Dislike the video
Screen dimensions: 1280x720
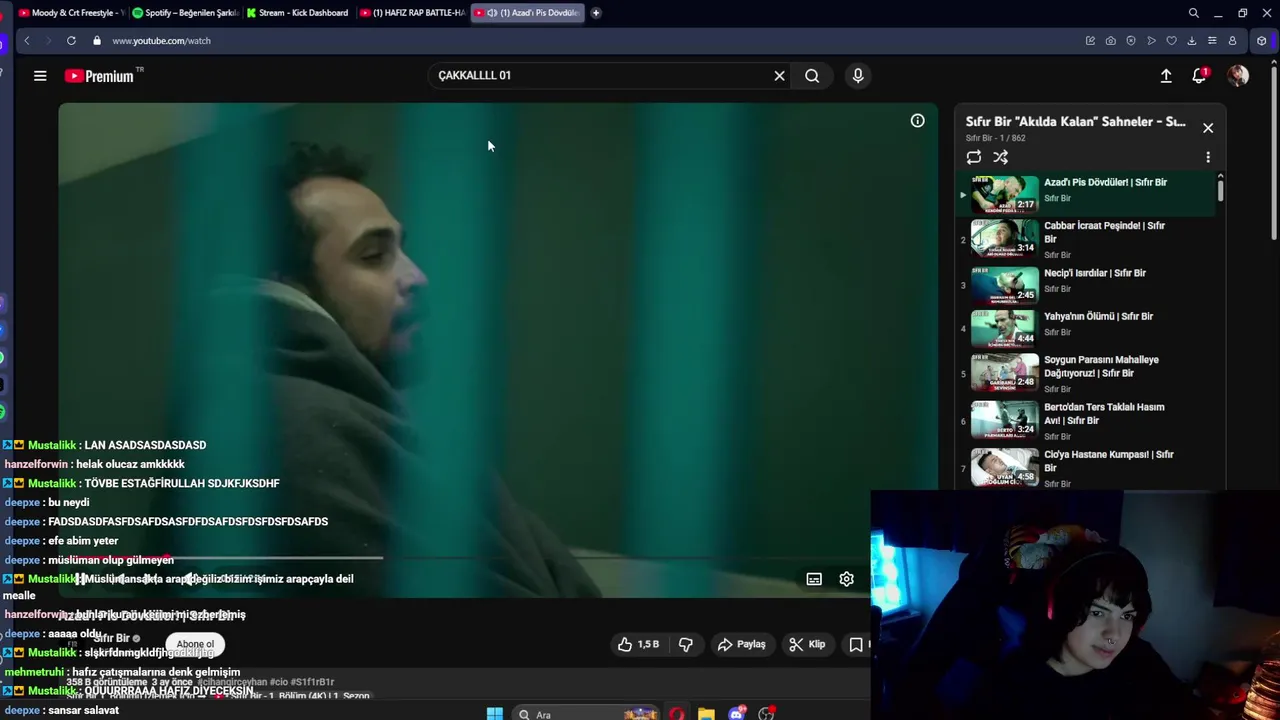pos(686,645)
